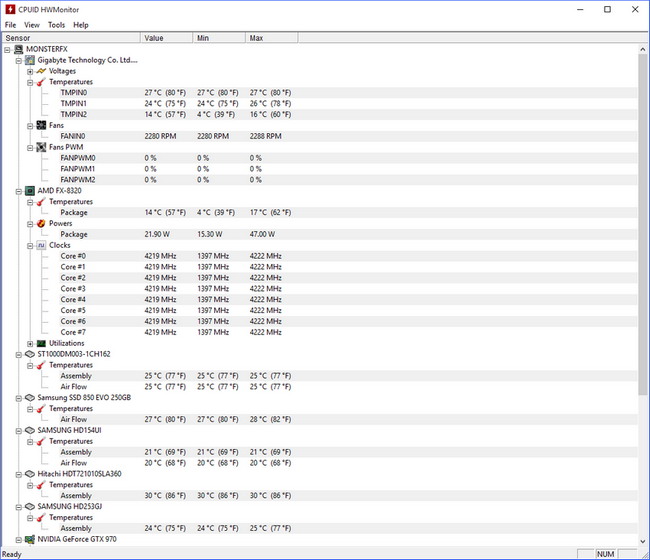Click the vertical scrollbar up arrow
This screenshot has width=650, height=560.
[x=643, y=49]
